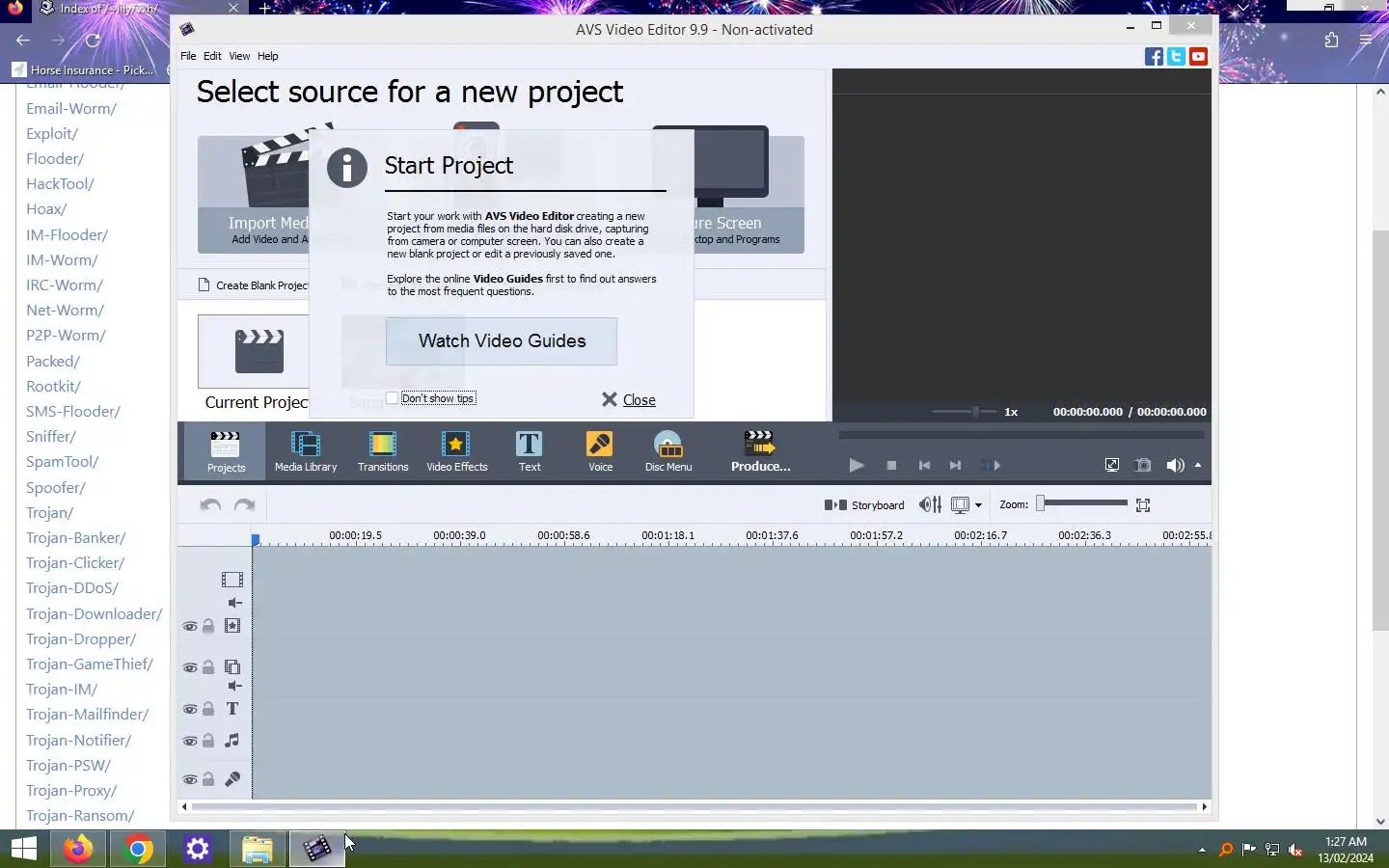
Task: Toggle visibility of the text track
Action: pos(190,709)
